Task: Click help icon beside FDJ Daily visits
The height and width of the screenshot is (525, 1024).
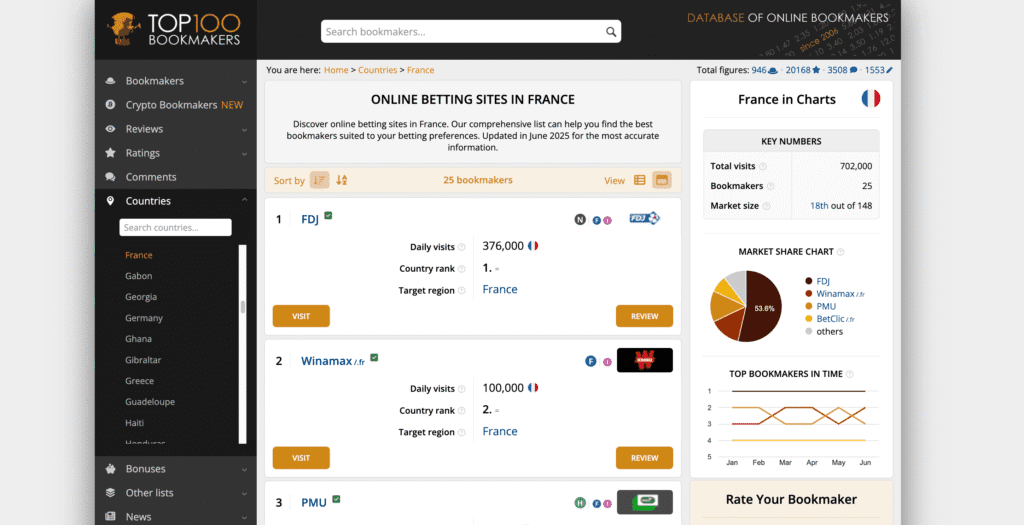Action: 462,247
